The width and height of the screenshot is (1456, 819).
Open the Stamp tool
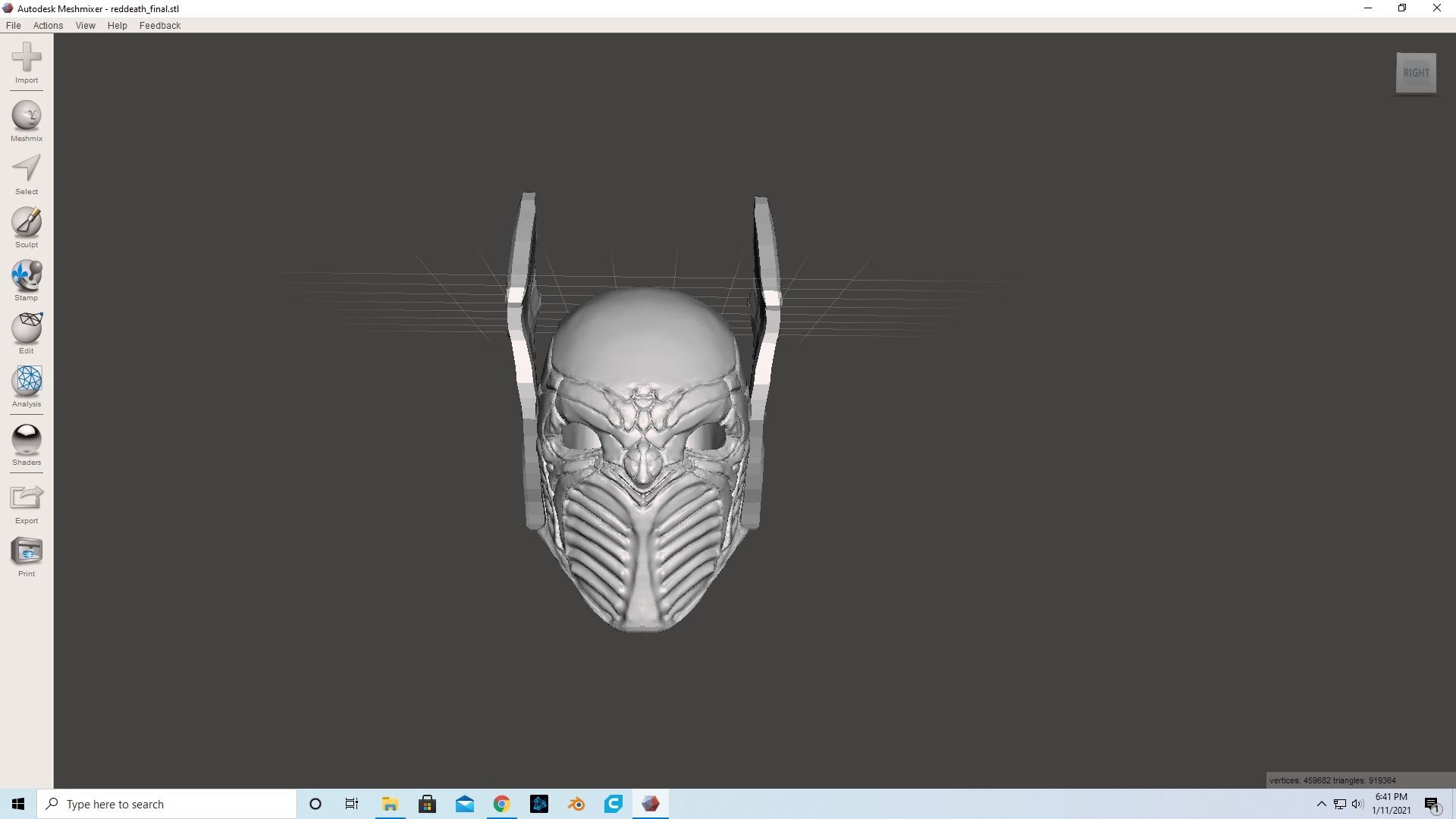click(27, 280)
